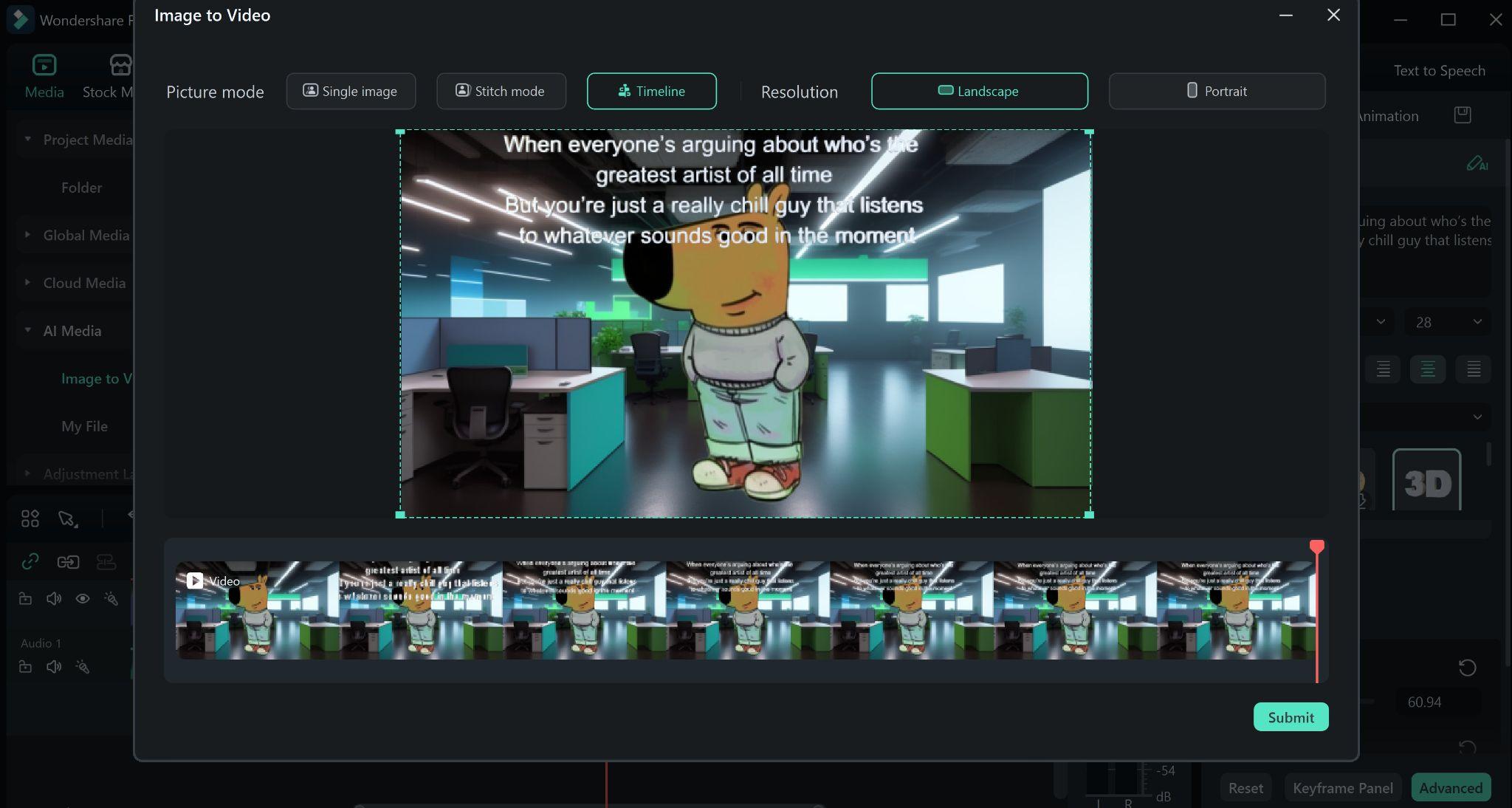Select the right-most justify align icon
The image size is (1512, 808).
click(1473, 369)
